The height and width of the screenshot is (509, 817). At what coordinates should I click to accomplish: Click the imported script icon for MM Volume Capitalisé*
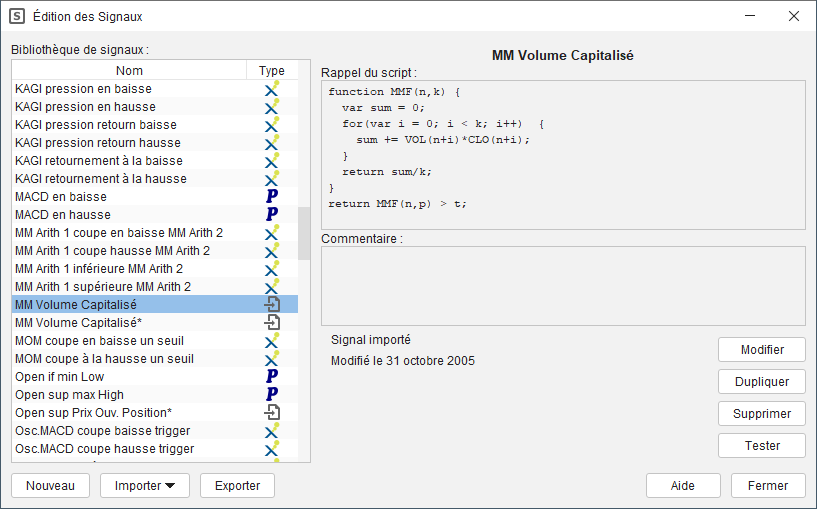[x=271, y=323]
